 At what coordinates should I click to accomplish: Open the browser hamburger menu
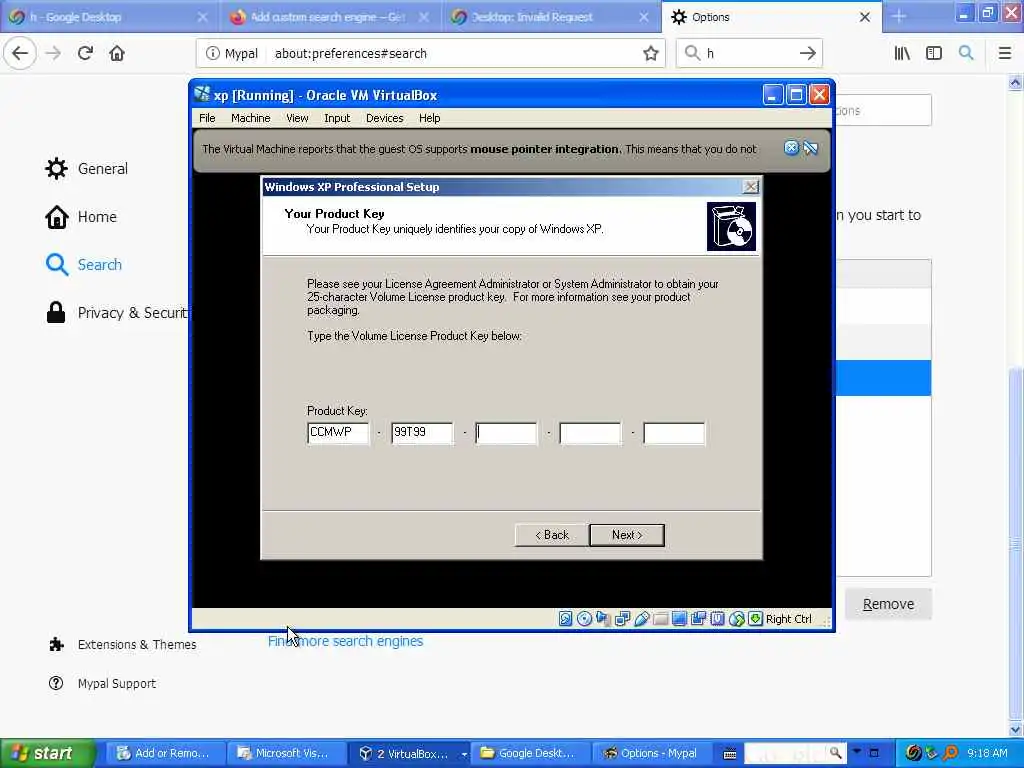pyautogui.click(x=1004, y=54)
